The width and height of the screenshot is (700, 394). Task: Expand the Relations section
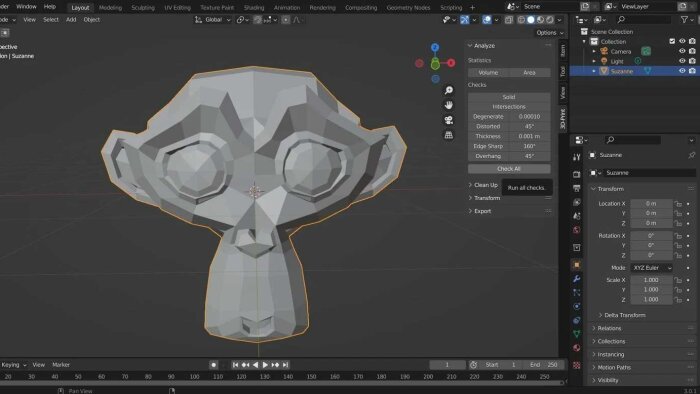(x=606, y=328)
